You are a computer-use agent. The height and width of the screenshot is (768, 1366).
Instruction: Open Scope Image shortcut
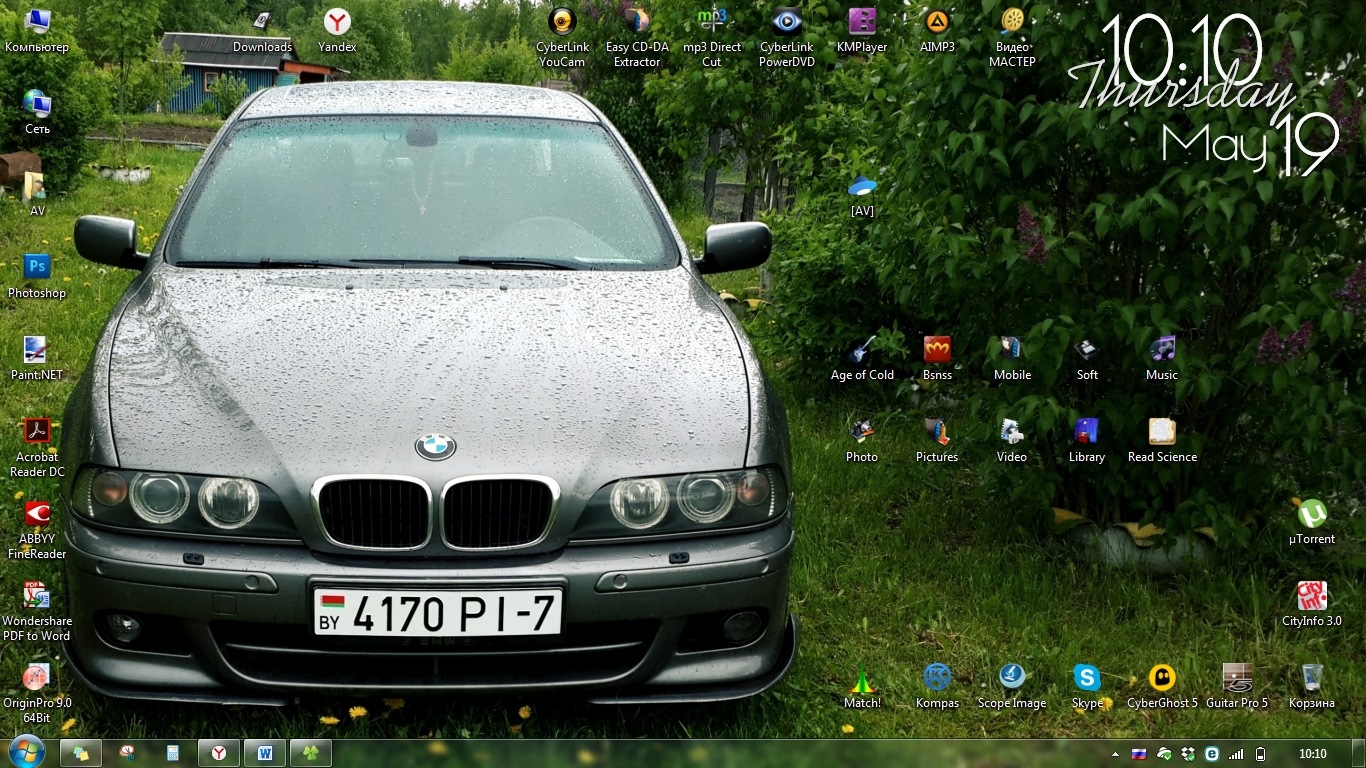point(1012,686)
